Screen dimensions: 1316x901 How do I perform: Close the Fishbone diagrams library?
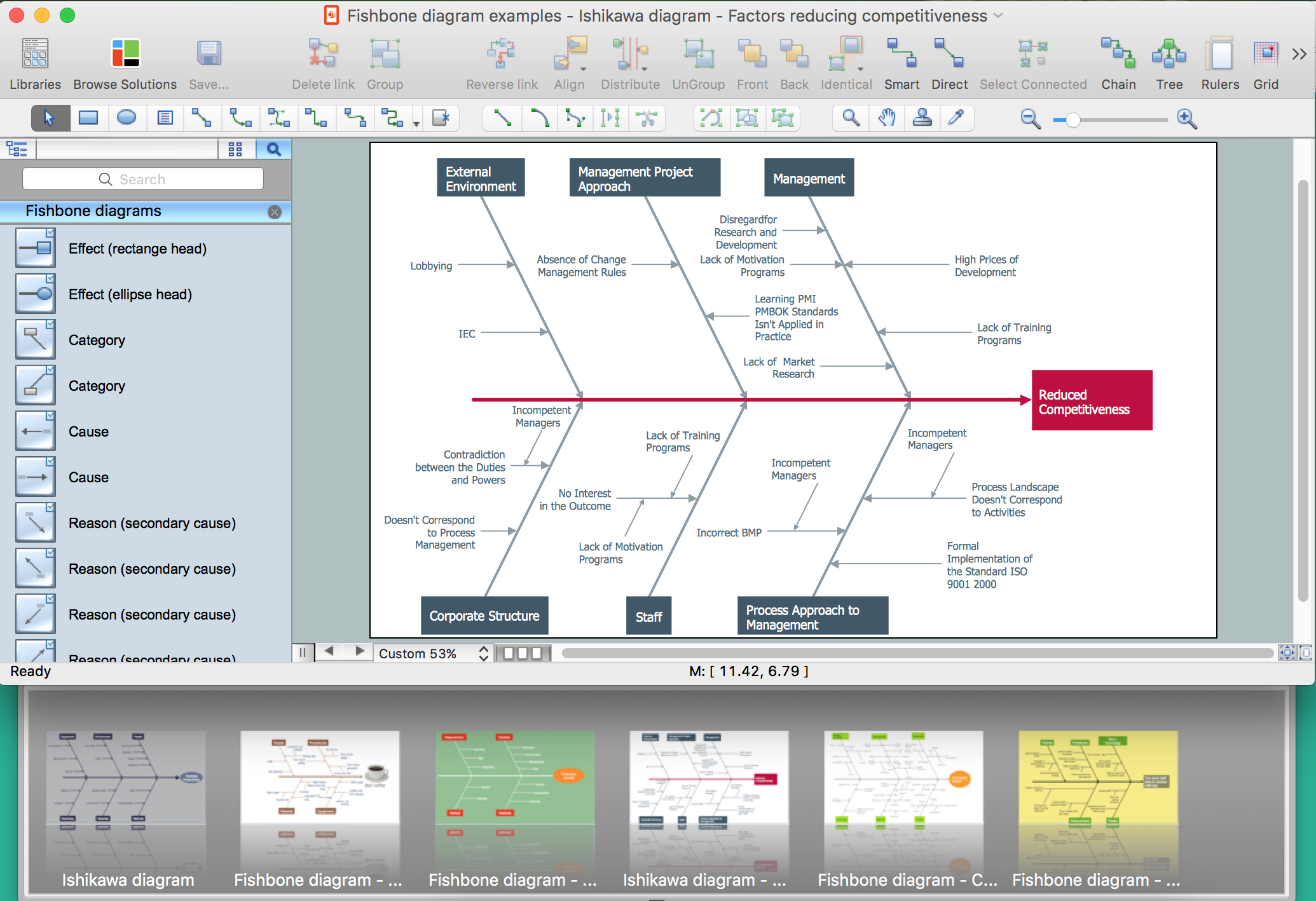tap(275, 212)
